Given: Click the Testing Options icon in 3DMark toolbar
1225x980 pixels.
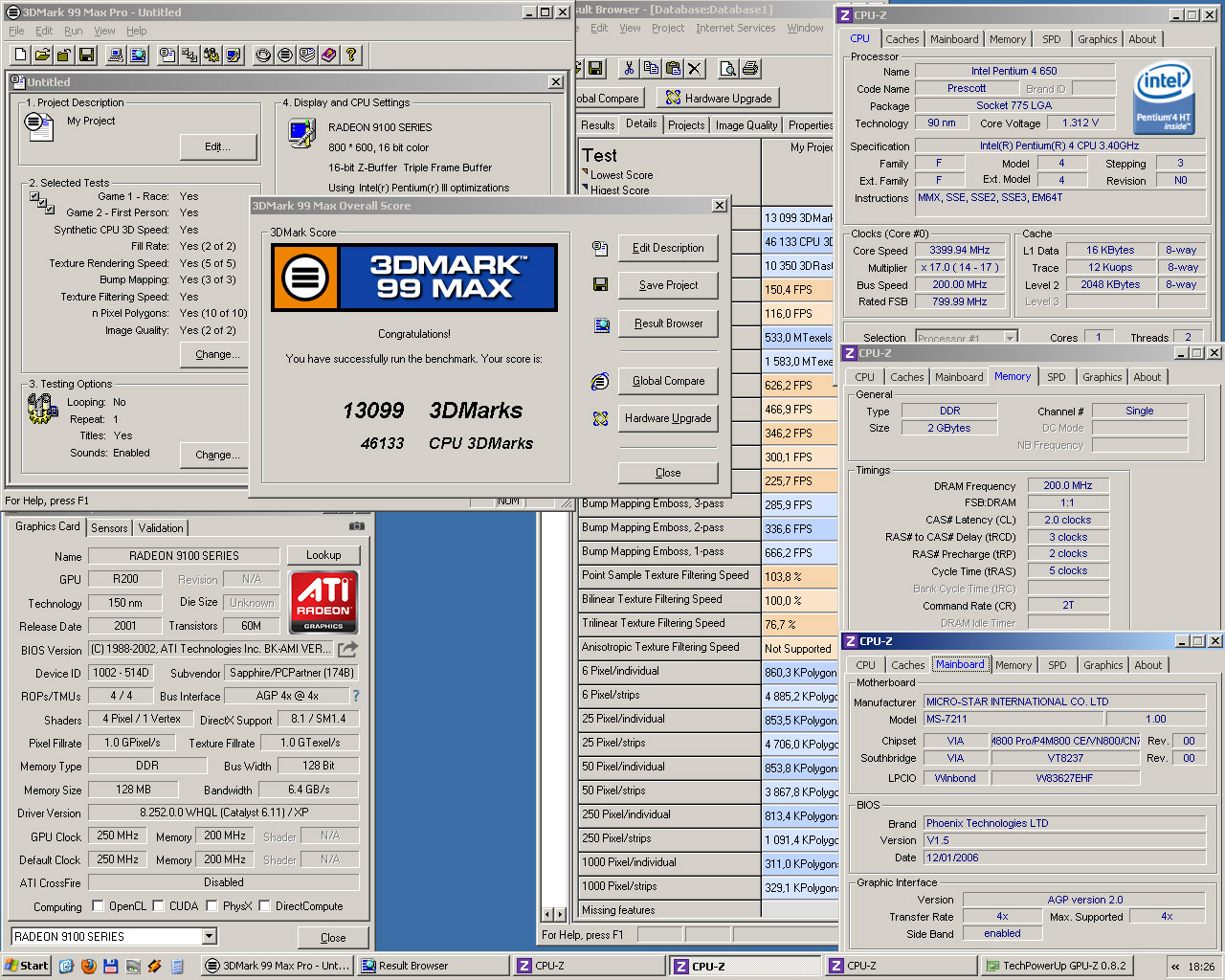Looking at the screenshot, I should pos(212,56).
